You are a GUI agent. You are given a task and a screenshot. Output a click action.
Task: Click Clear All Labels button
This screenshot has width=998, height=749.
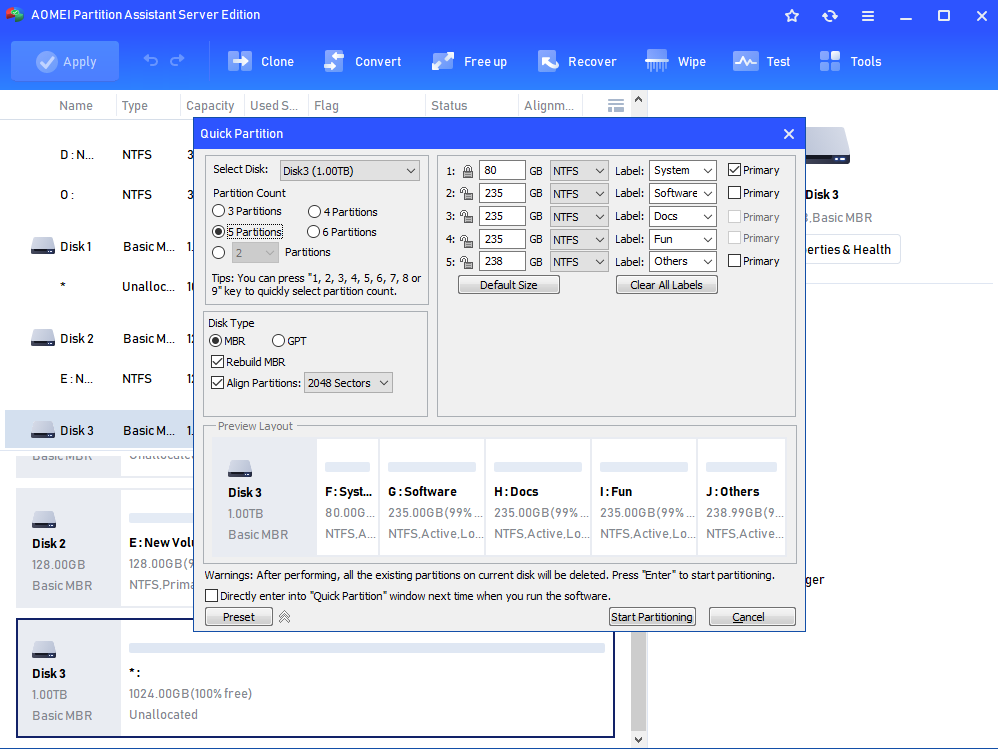click(x=666, y=285)
